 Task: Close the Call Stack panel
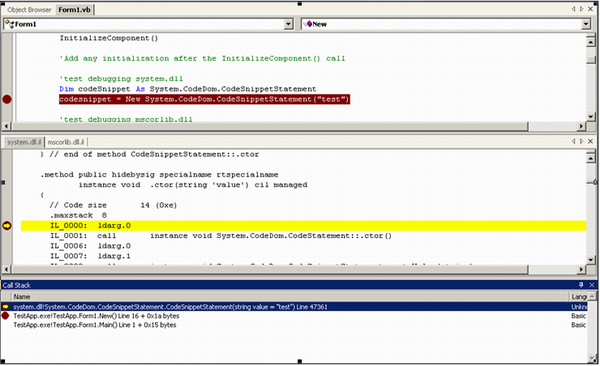pyautogui.click(x=592, y=285)
